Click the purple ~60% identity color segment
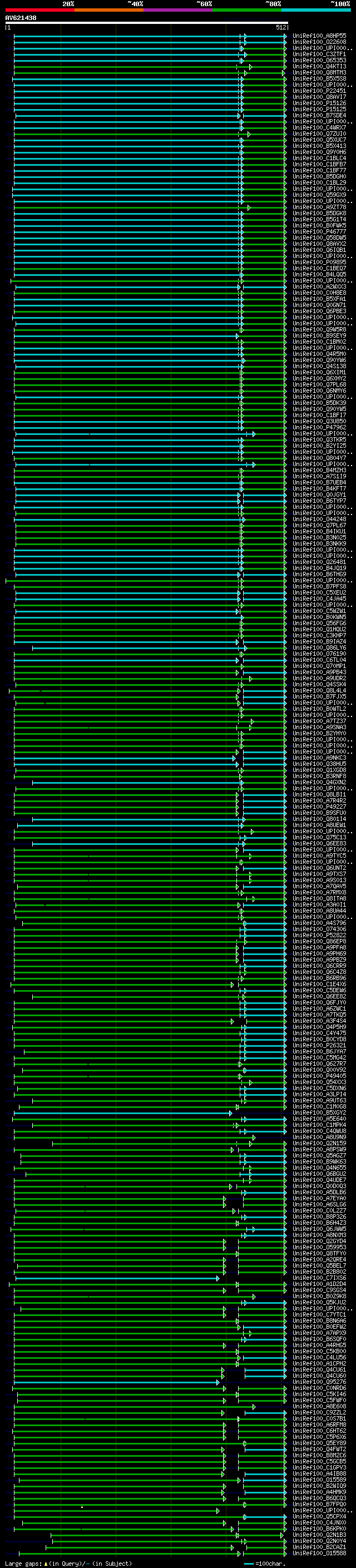Viewport: 356px width, 1568px height. point(179,10)
